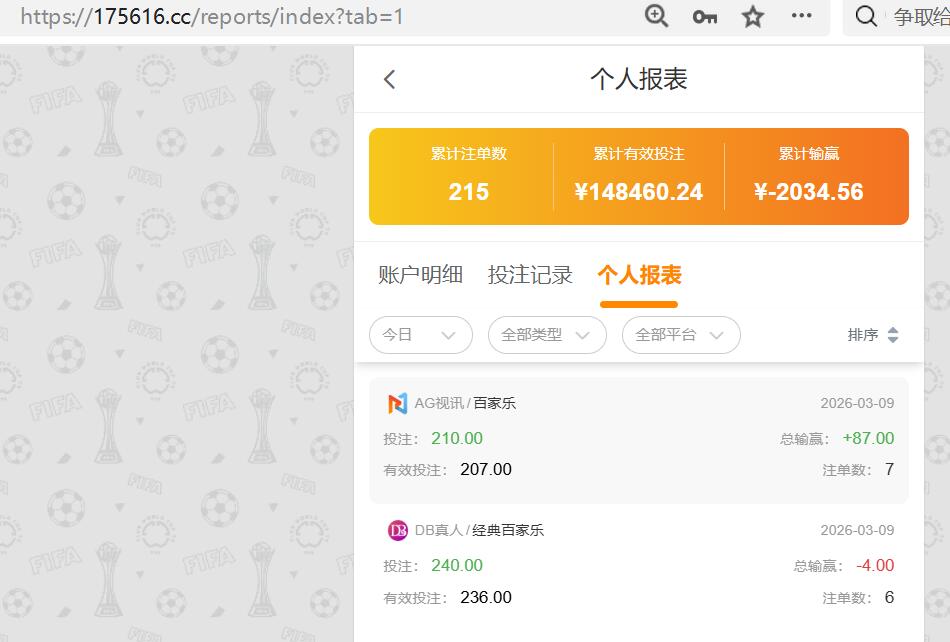The width and height of the screenshot is (950, 642).
Task: Tap the back arrow above 个人报表
Action: pyautogui.click(x=390, y=79)
